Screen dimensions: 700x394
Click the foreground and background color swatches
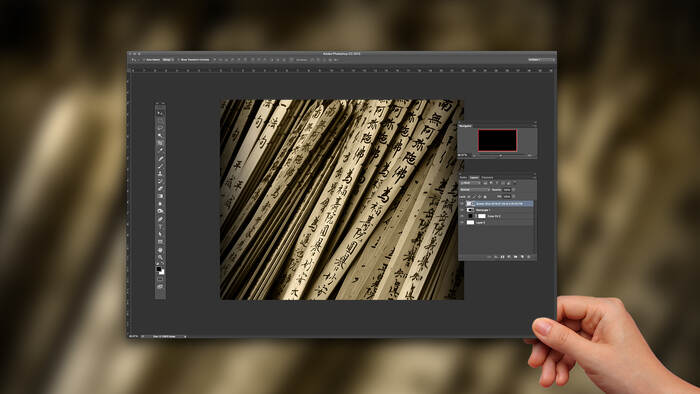pos(160,270)
